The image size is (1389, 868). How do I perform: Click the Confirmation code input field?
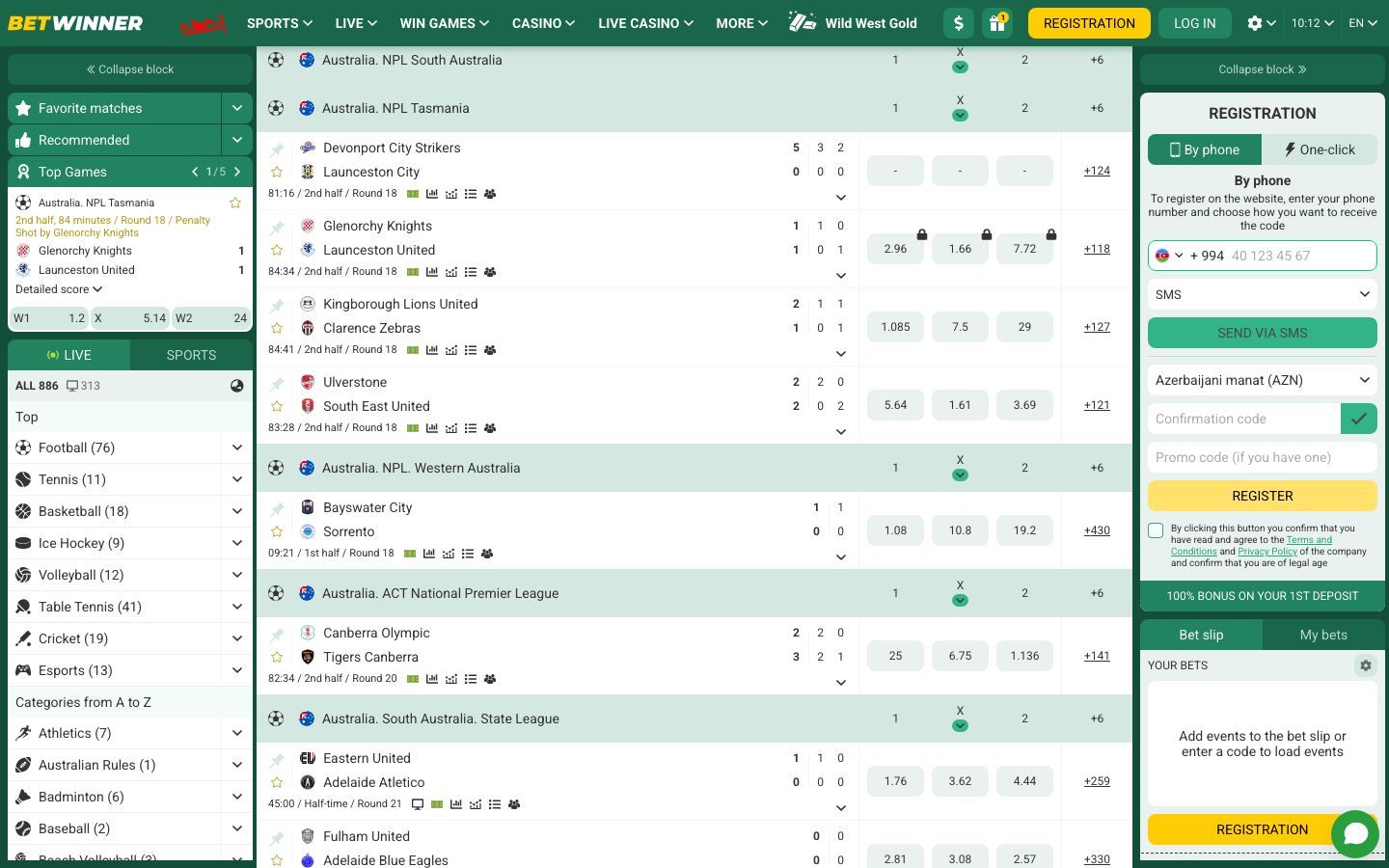point(1243,419)
